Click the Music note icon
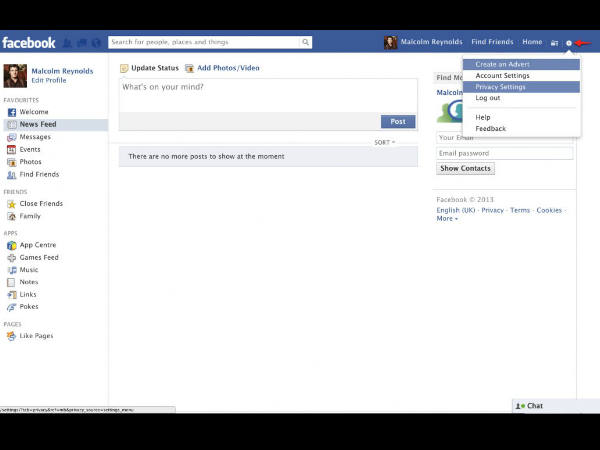Image resolution: width=600 pixels, height=450 pixels. tap(12, 270)
